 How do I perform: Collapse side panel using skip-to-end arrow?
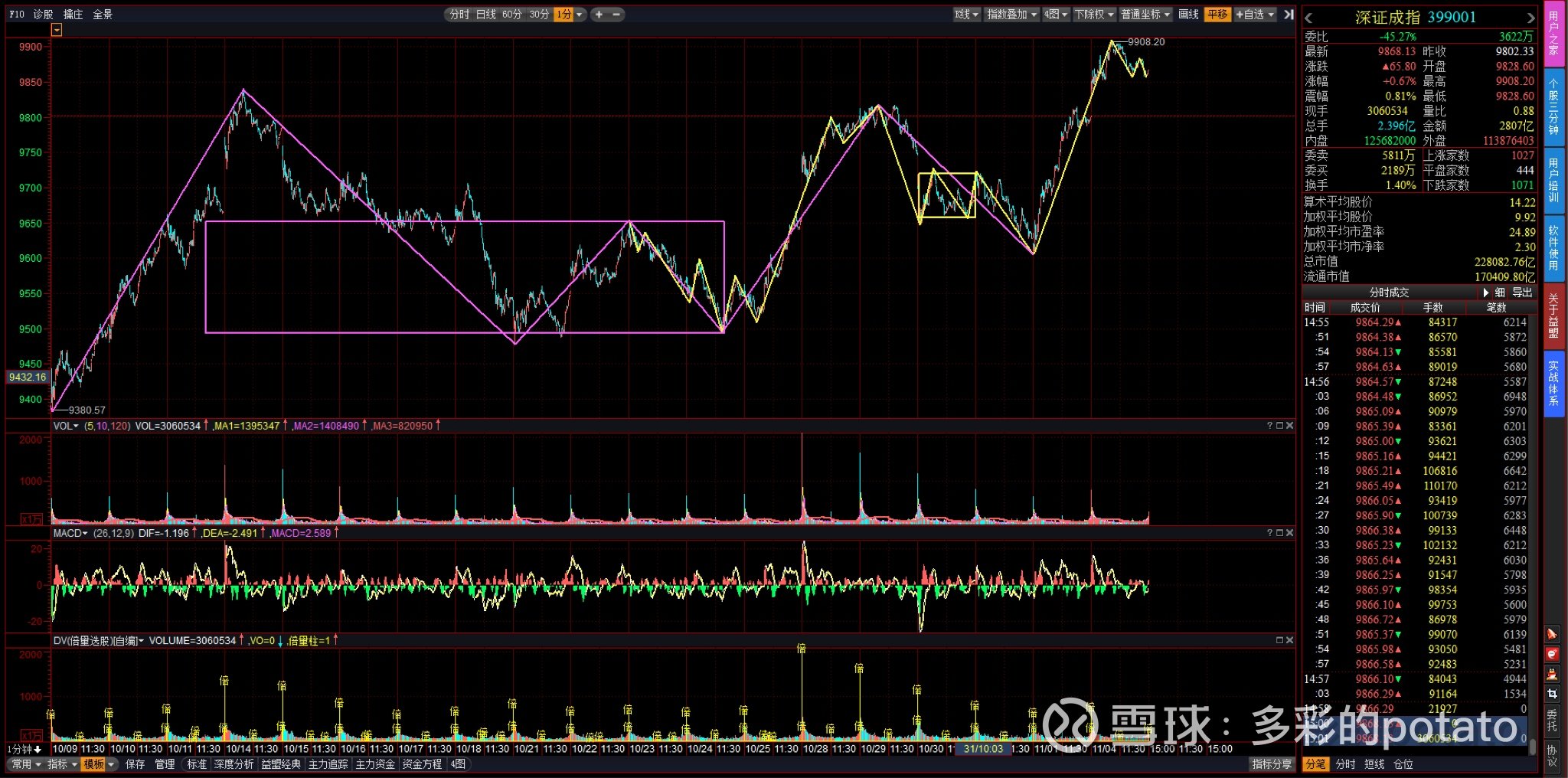coord(1289,15)
